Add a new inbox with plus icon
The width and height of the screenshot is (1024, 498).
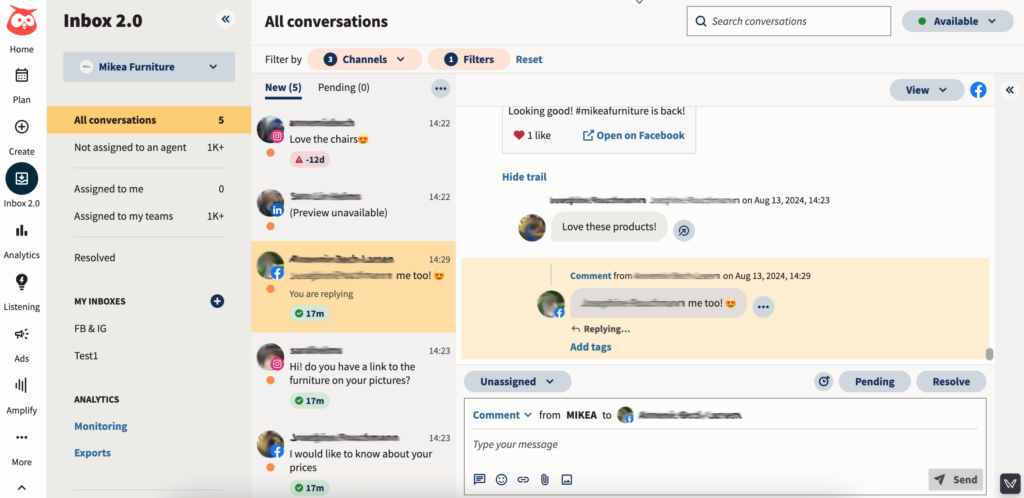(217, 301)
